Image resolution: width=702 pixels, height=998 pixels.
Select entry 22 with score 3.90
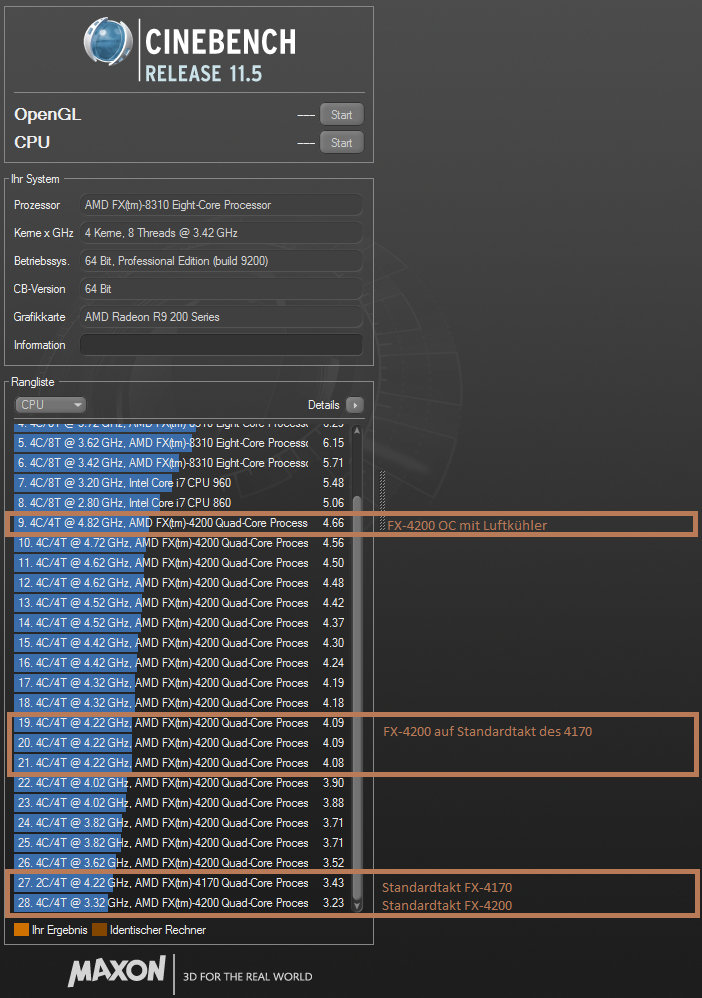click(x=181, y=783)
